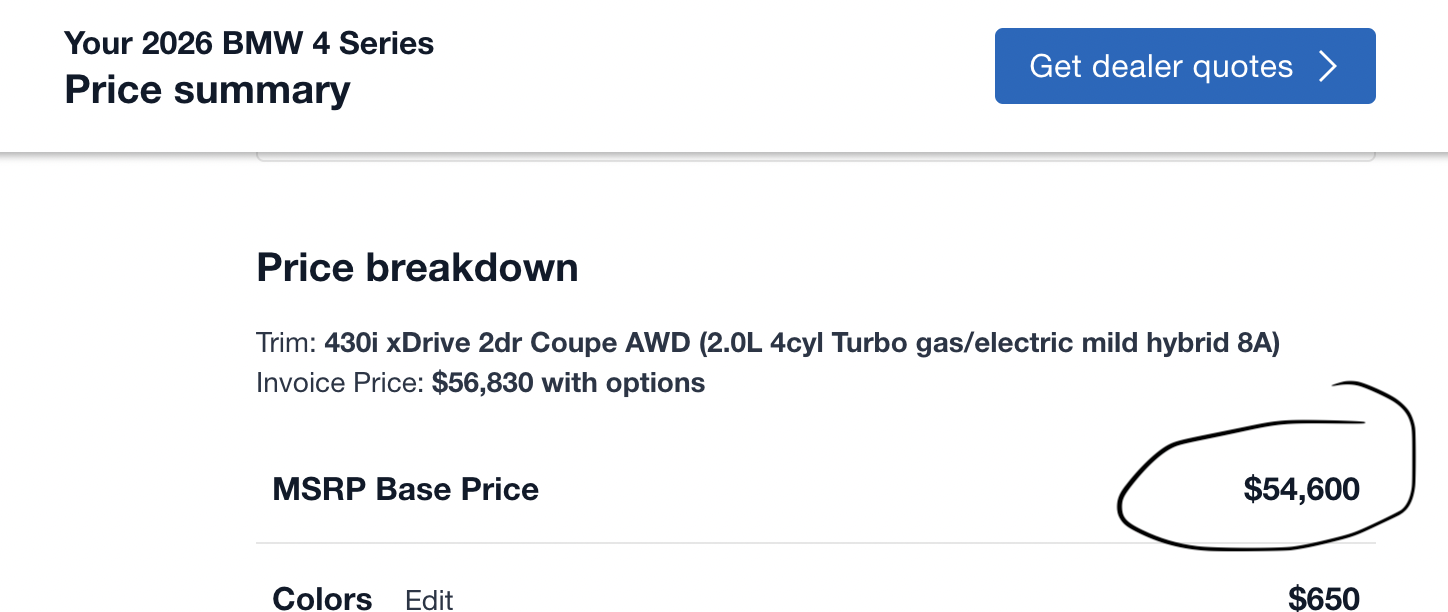Click the Price breakdown heading

(417, 268)
